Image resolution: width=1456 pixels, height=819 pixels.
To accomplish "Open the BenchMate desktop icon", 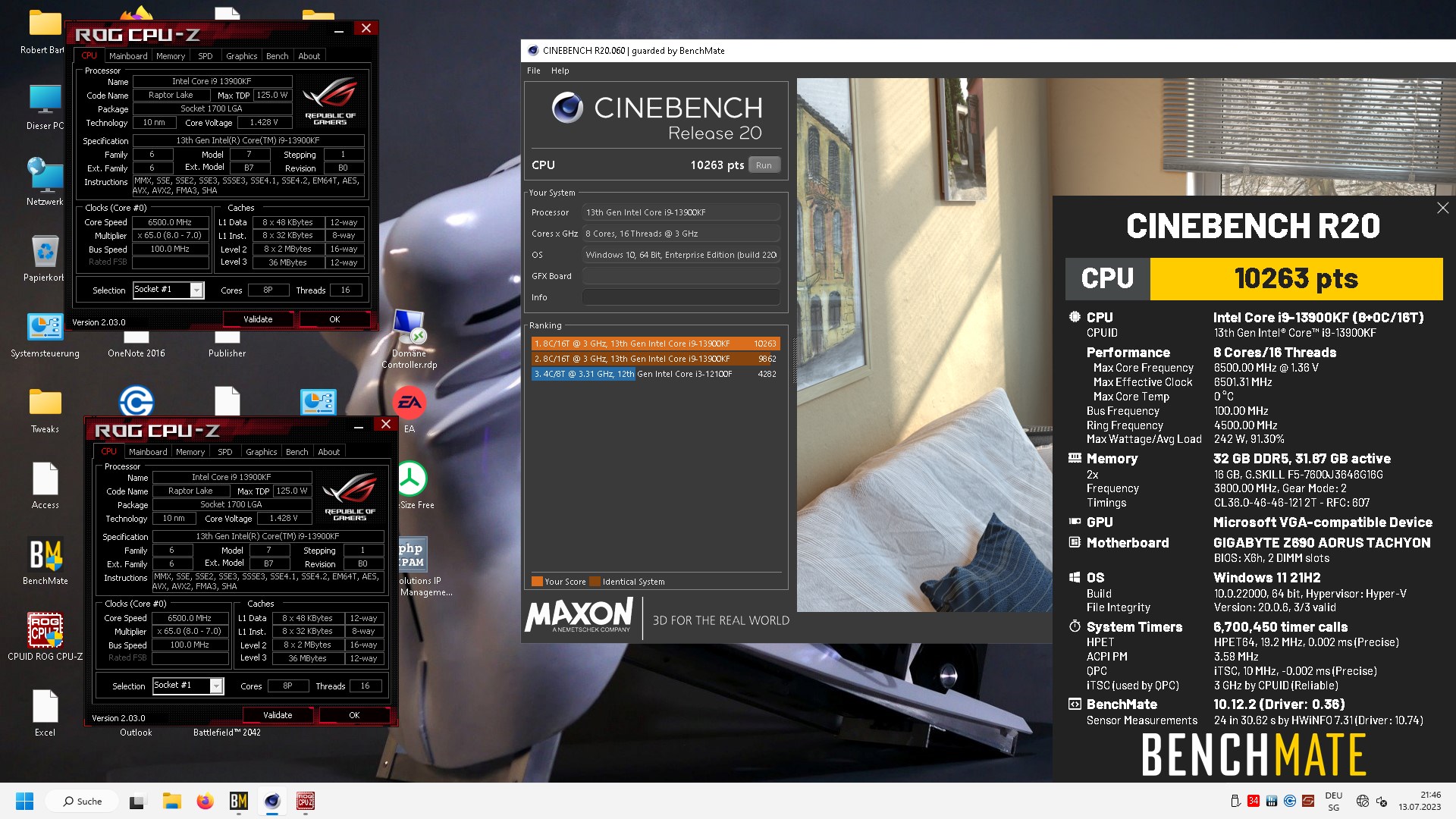I will pyautogui.click(x=45, y=561).
